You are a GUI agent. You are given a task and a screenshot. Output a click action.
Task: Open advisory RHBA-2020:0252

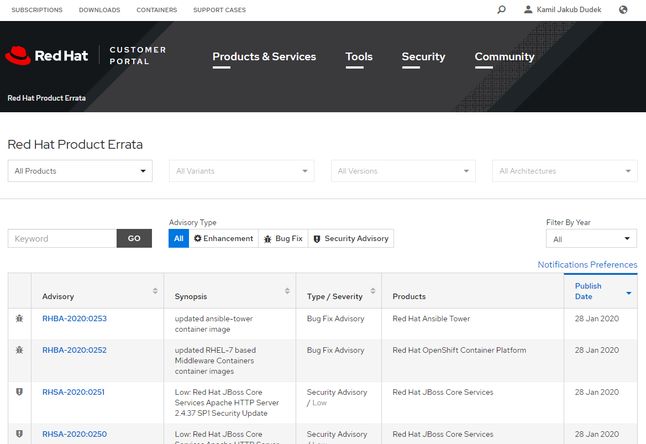click(x=74, y=350)
